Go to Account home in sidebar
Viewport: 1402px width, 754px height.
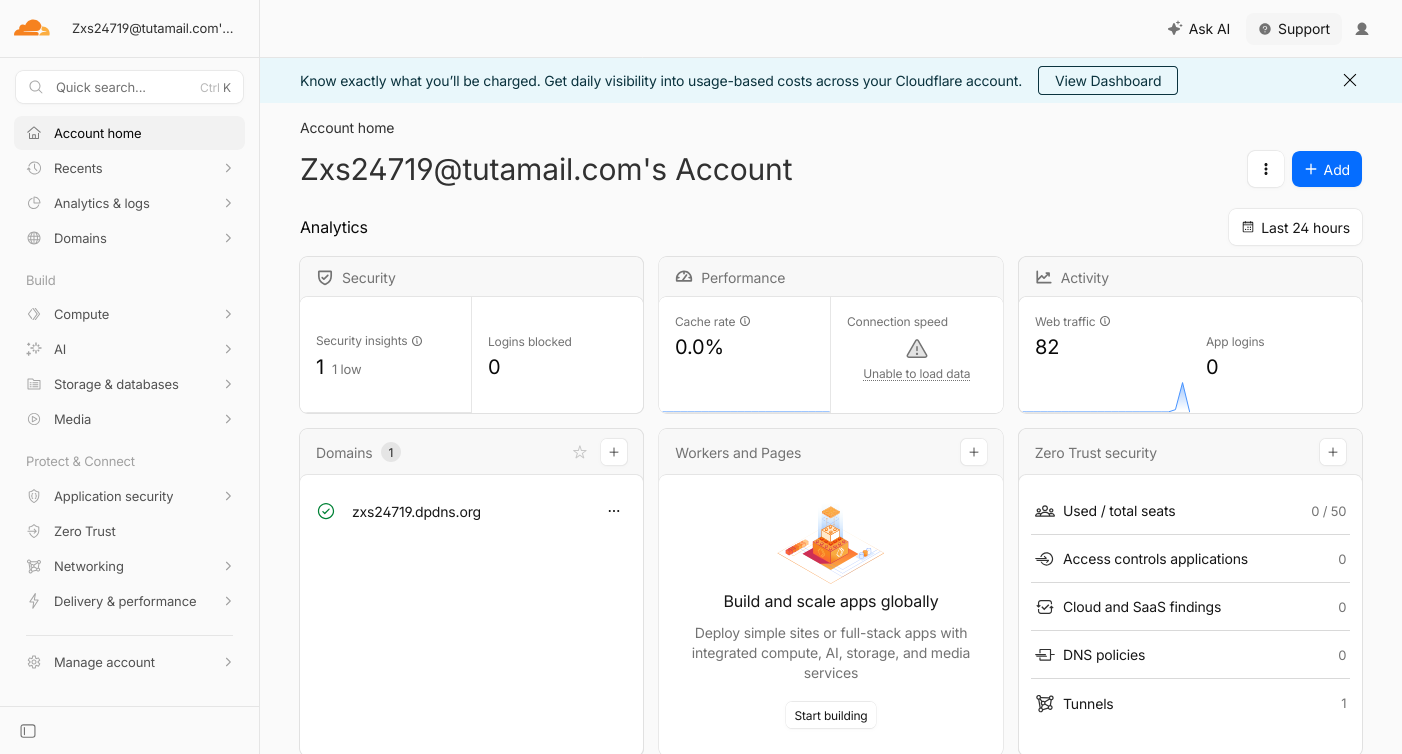click(x=130, y=133)
